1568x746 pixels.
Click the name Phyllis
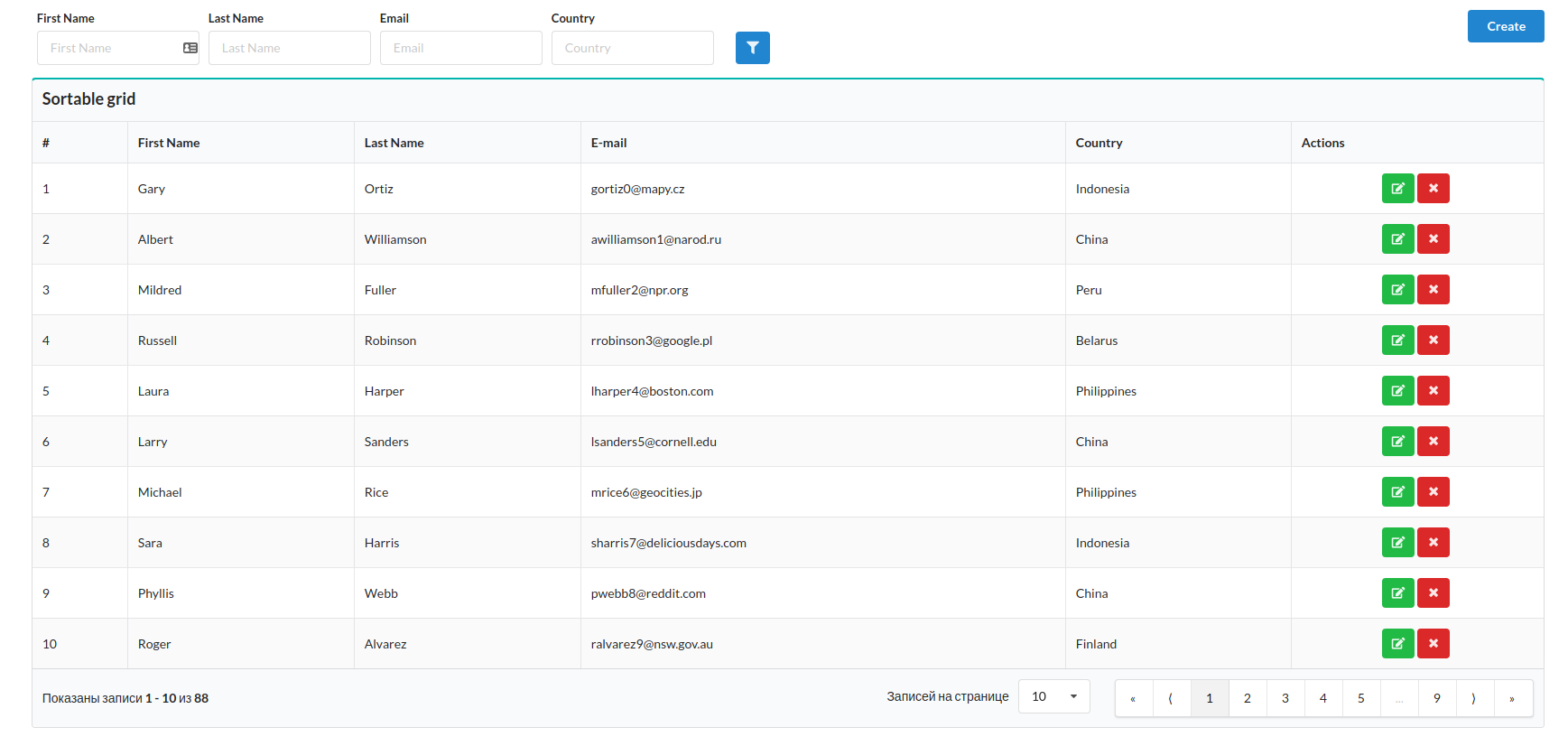pos(156,593)
